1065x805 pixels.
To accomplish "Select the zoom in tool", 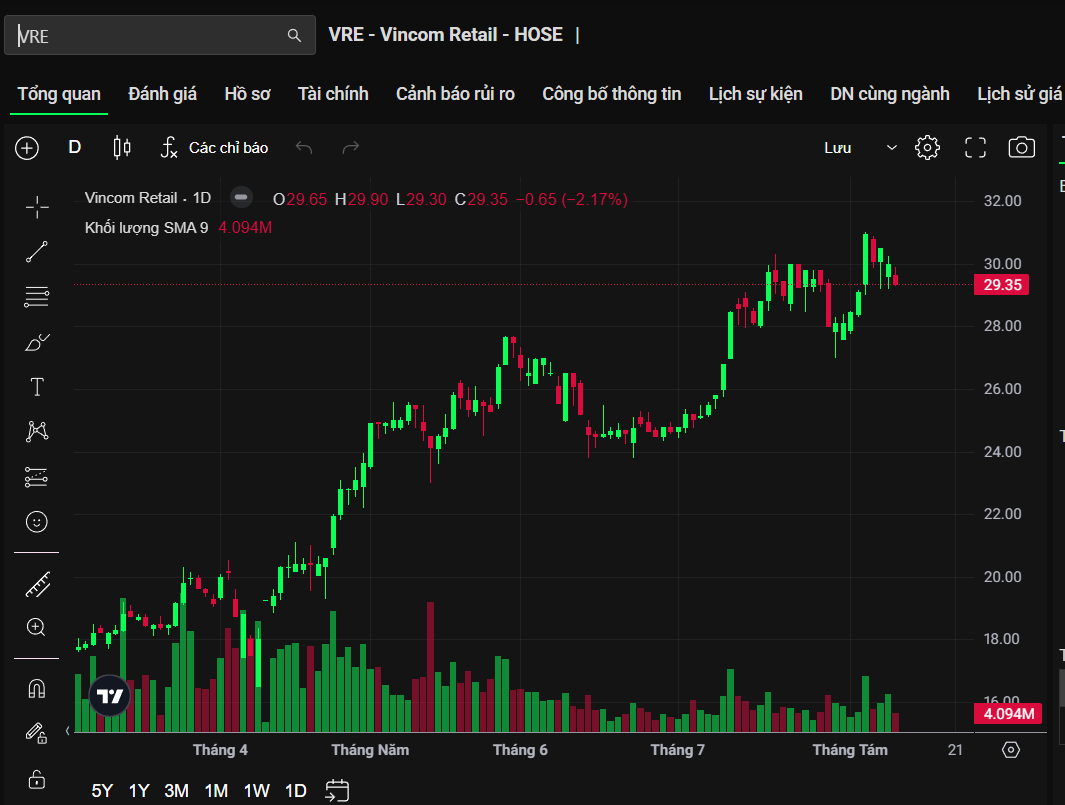I will pyautogui.click(x=37, y=627).
